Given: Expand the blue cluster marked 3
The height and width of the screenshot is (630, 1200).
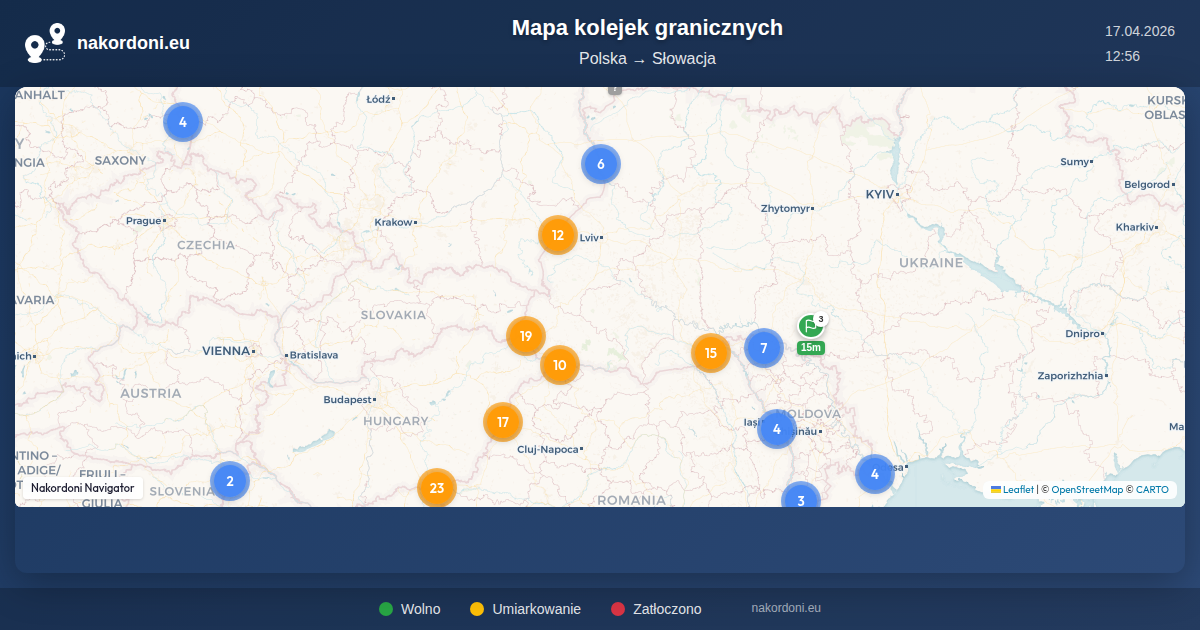Looking at the screenshot, I should 800,498.
